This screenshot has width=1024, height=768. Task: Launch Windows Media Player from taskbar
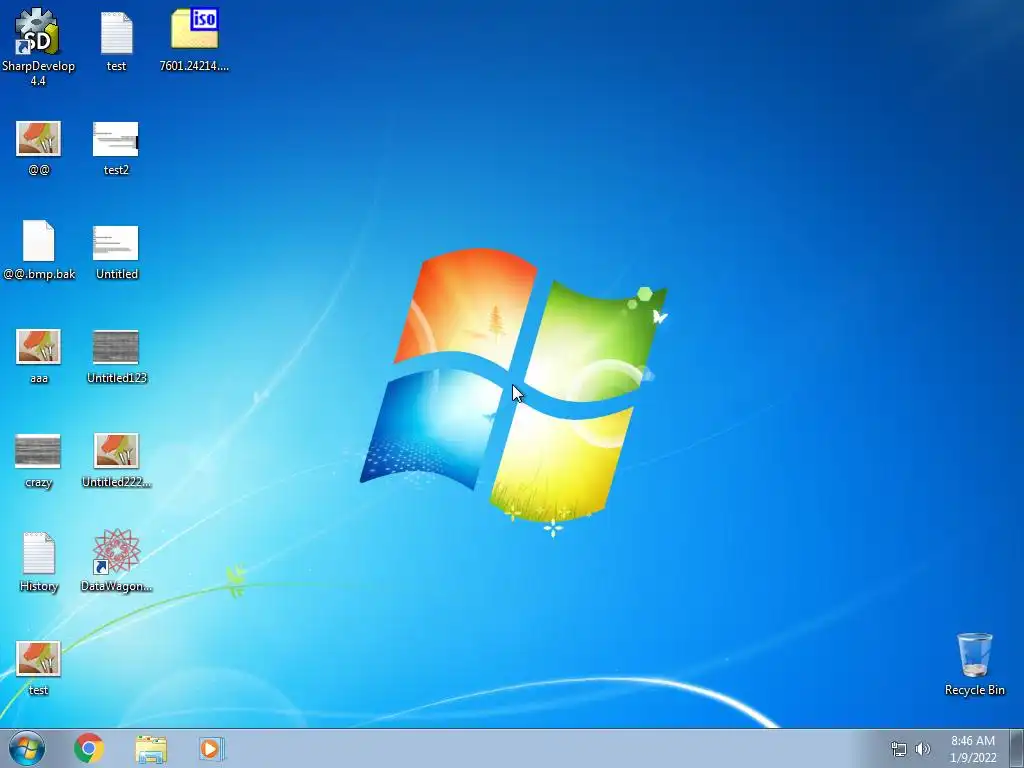(212, 748)
